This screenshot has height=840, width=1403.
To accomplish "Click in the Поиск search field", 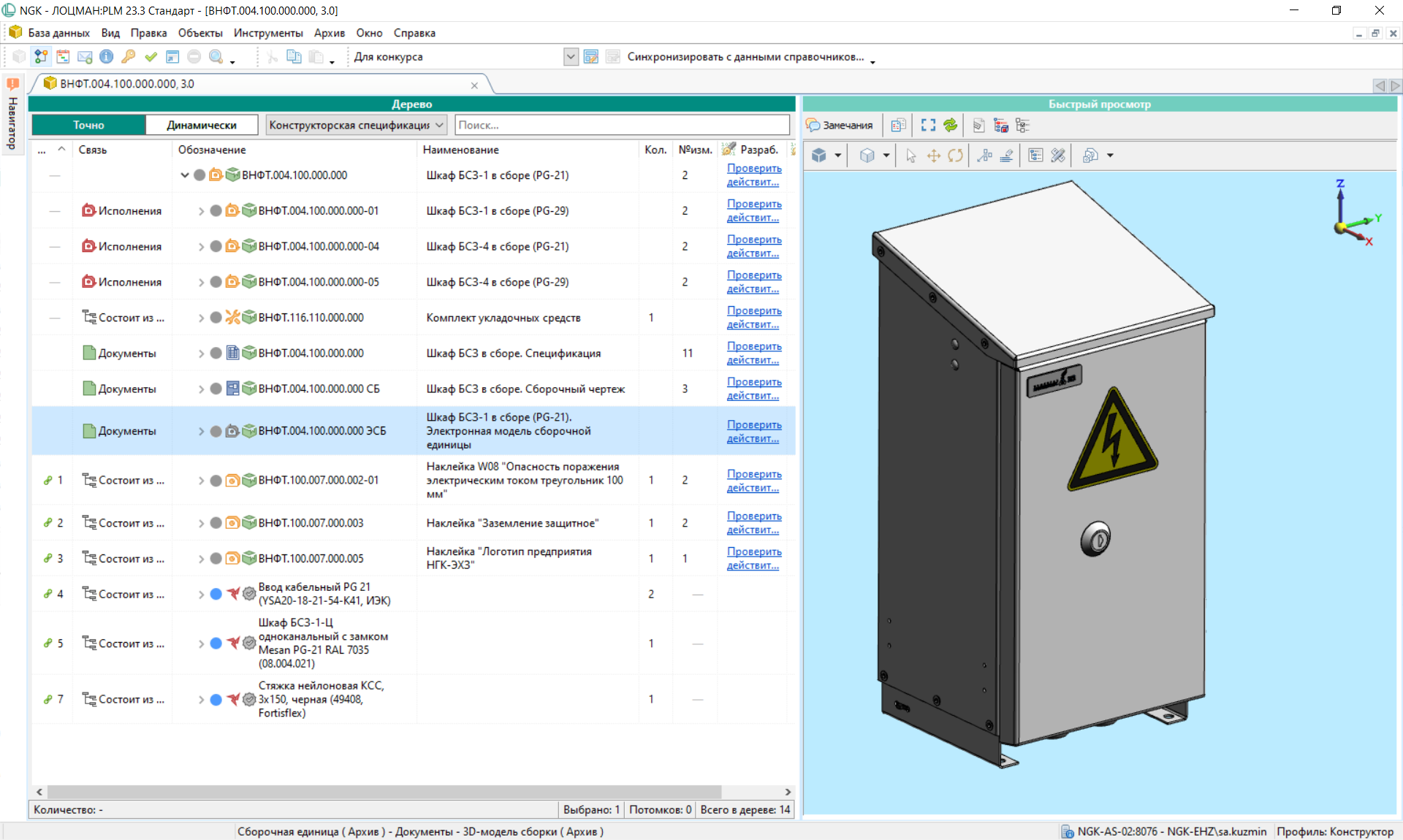I will click(621, 125).
